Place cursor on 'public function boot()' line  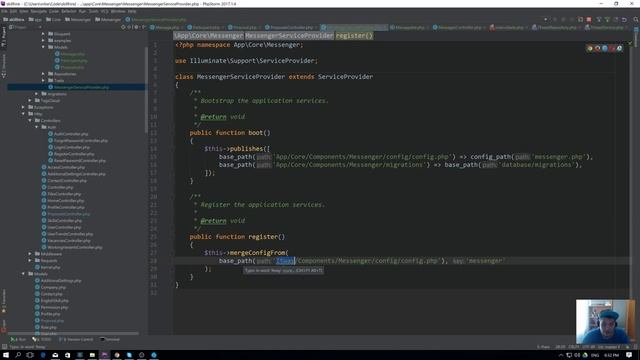tap(229, 133)
